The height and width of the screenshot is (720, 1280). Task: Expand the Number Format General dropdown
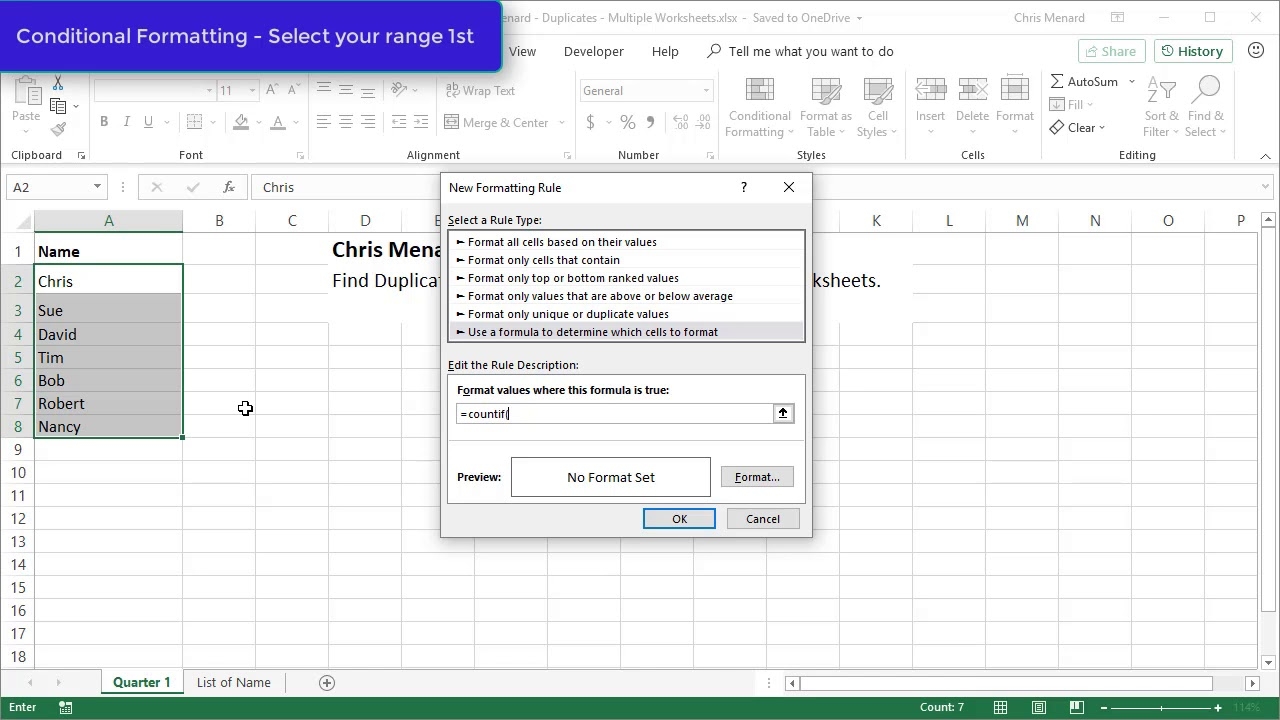coord(705,91)
